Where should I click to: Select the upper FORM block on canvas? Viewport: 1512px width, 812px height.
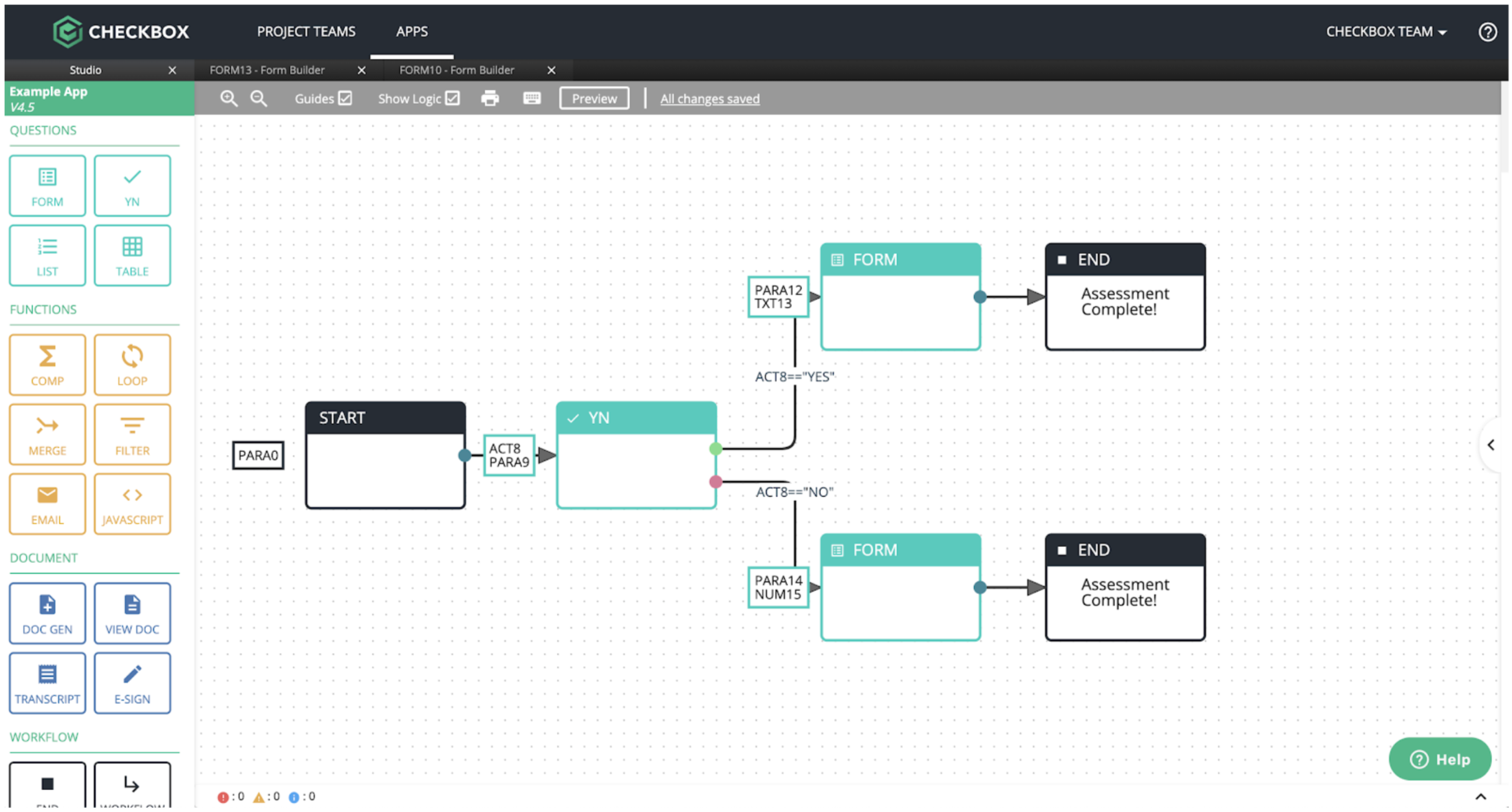tap(900, 297)
